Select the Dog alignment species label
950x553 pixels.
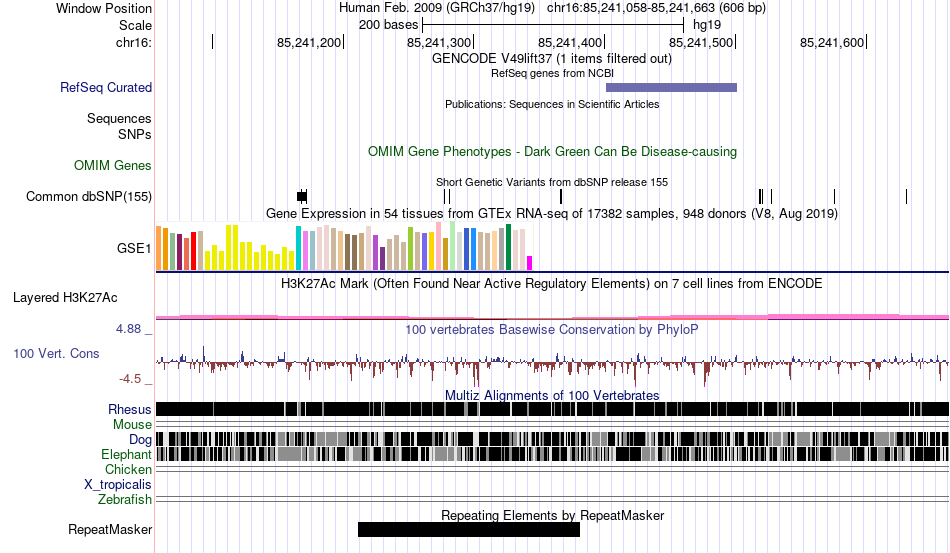coord(140,440)
